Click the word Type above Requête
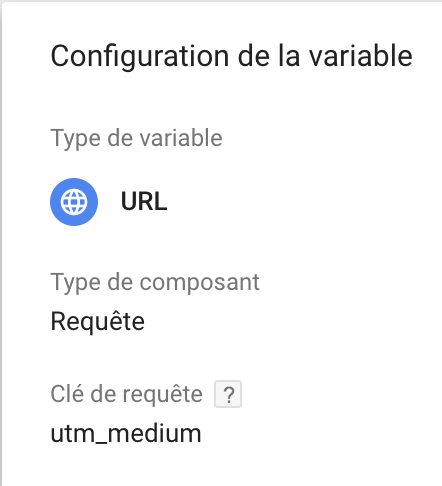This screenshot has height=486, width=442. 76,283
